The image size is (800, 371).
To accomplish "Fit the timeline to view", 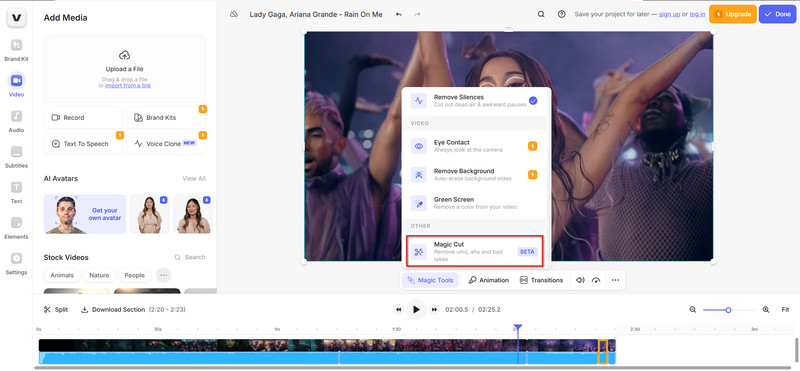I will tap(785, 310).
